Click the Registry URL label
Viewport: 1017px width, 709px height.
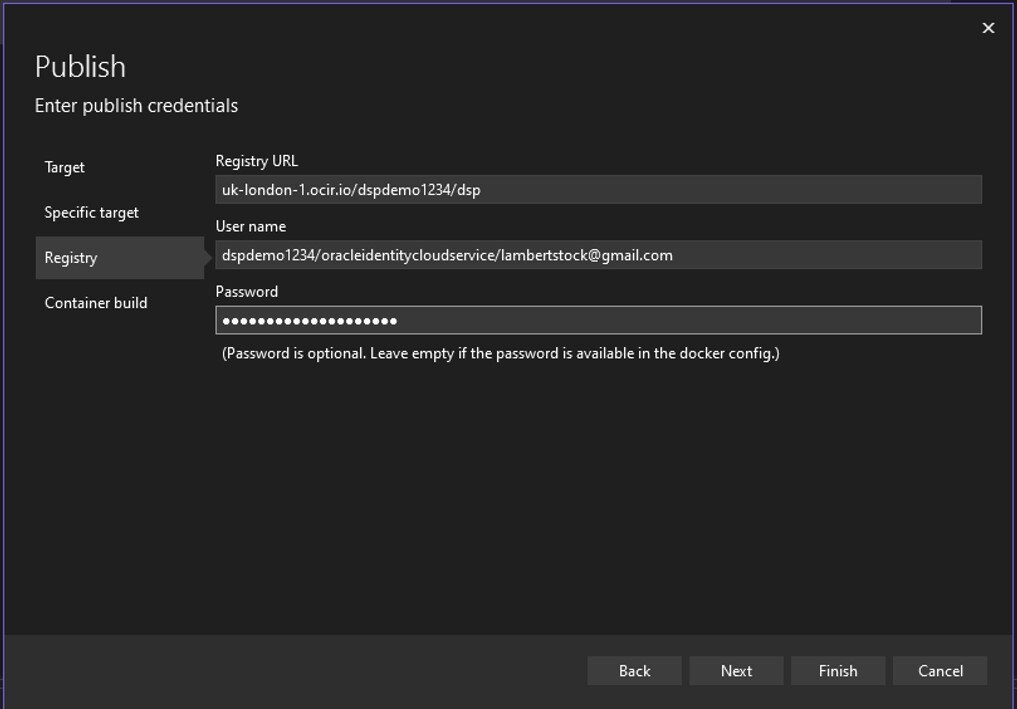point(256,160)
